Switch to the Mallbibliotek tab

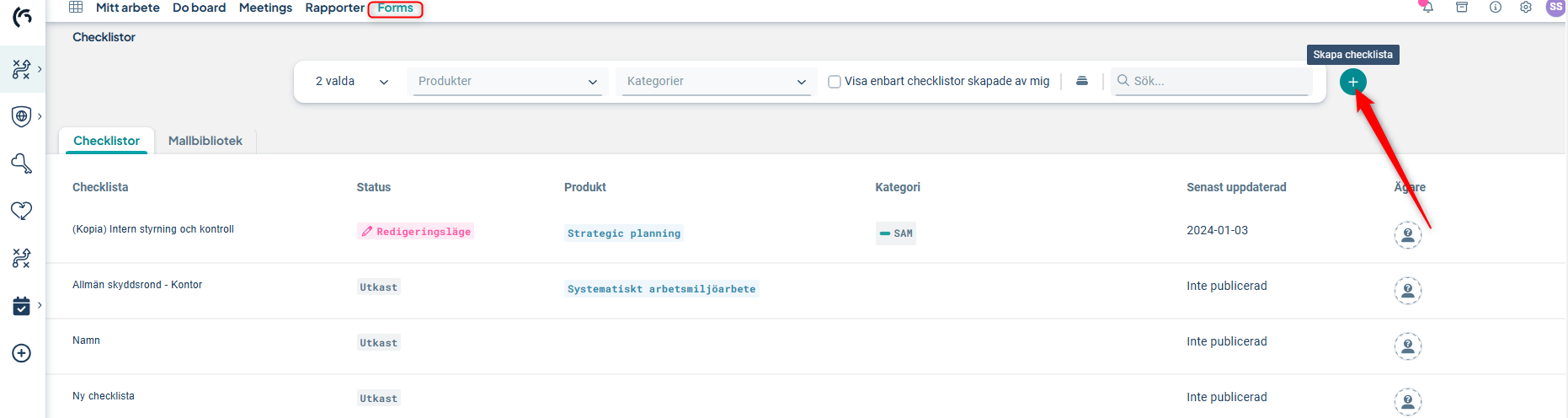click(x=205, y=141)
